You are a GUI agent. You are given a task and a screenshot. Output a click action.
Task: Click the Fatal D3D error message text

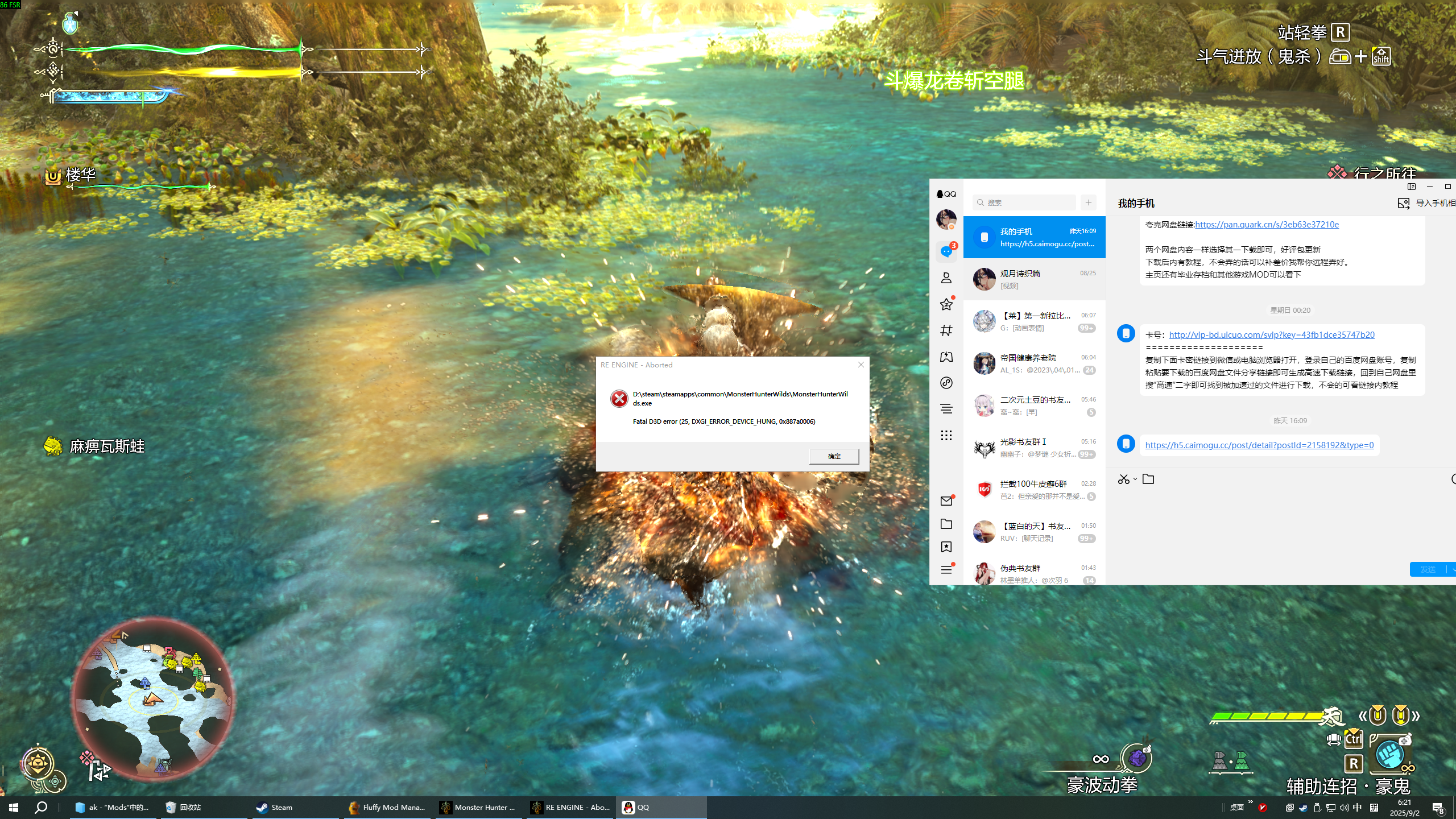[x=724, y=421]
